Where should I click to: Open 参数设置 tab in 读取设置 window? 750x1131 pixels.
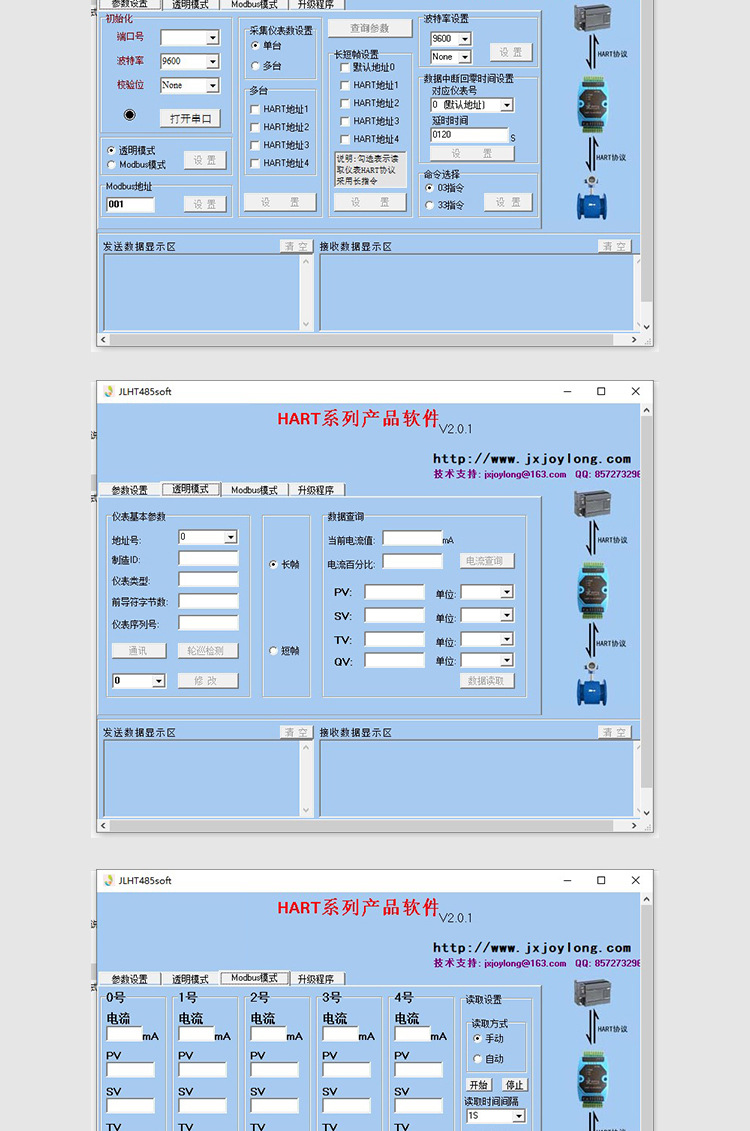(130, 979)
